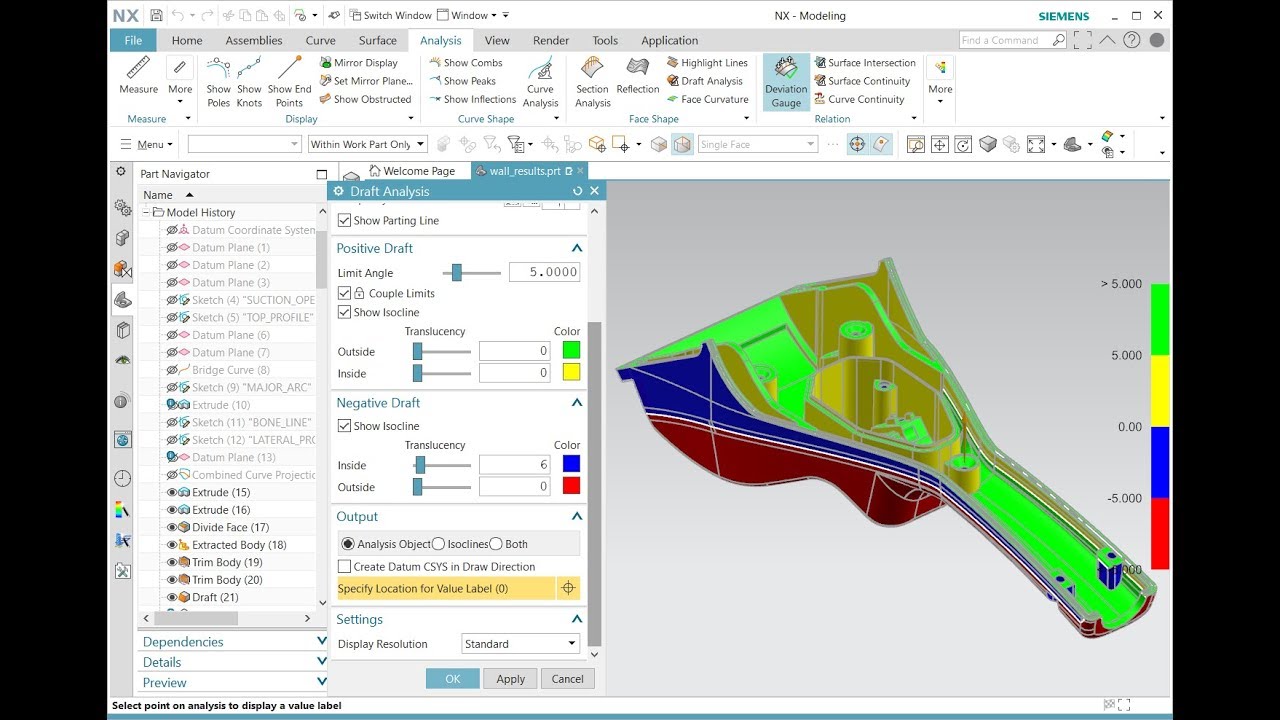Reset the Draft Analysis dialog
This screenshot has height=720, width=1280.
coord(577,191)
